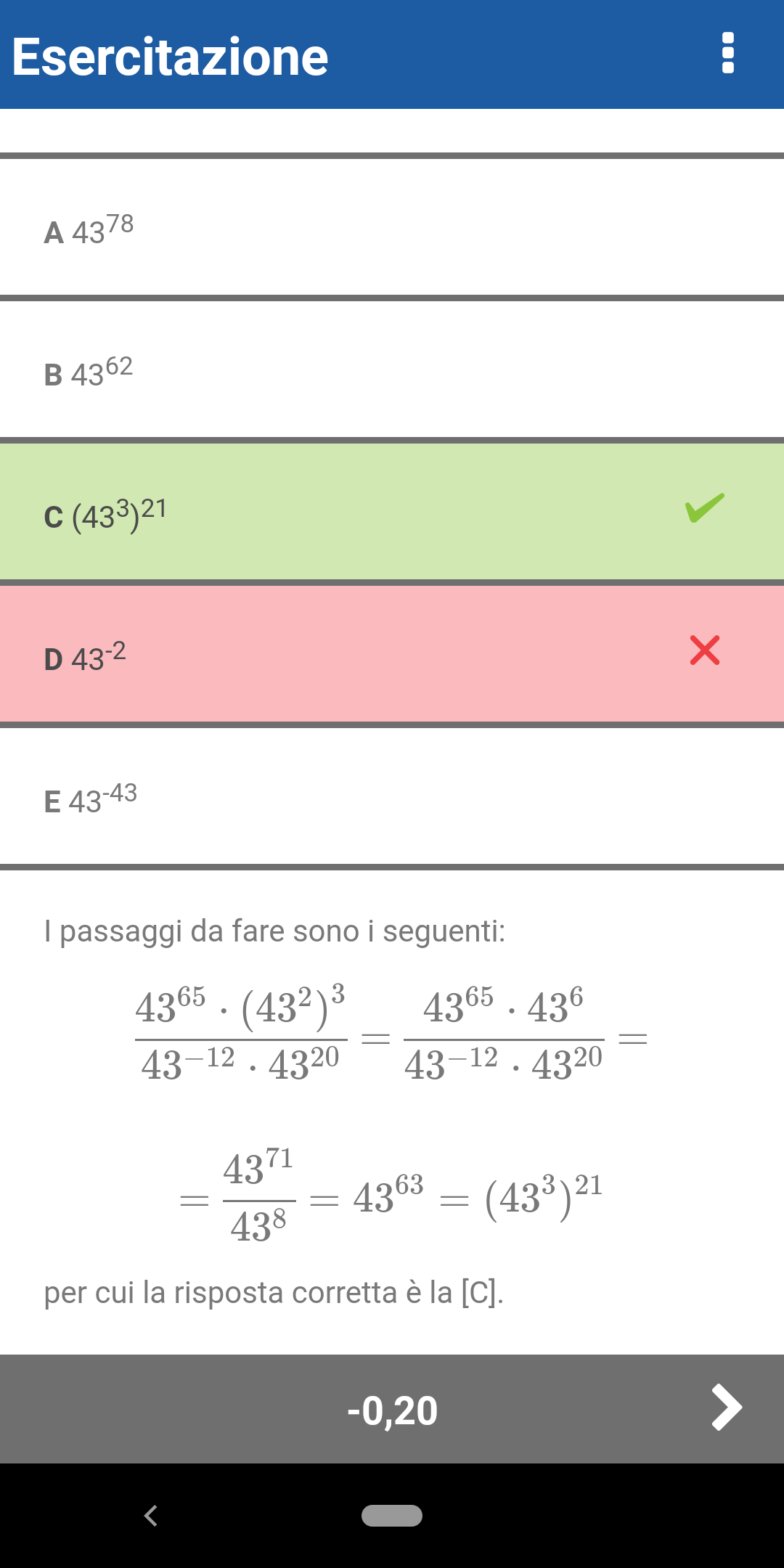The image size is (784, 1568).
Task: Tap the second fraction with 43⁶⁵ · 43⁶
Action: tap(504, 1034)
